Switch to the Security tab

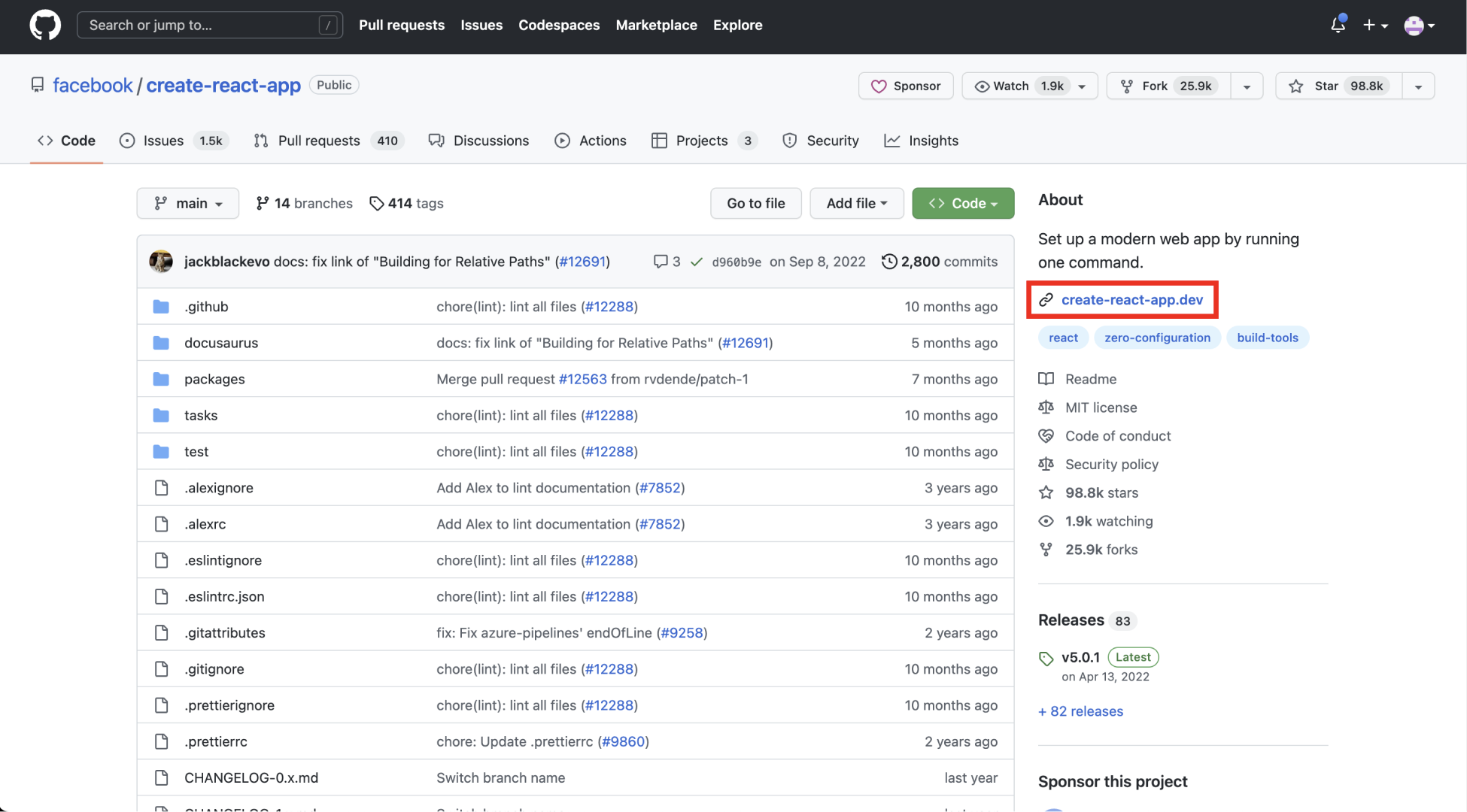[821, 141]
